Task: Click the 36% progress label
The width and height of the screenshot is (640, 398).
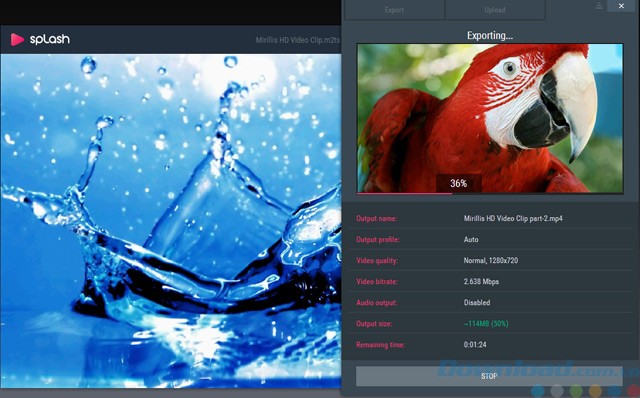Action: (458, 183)
